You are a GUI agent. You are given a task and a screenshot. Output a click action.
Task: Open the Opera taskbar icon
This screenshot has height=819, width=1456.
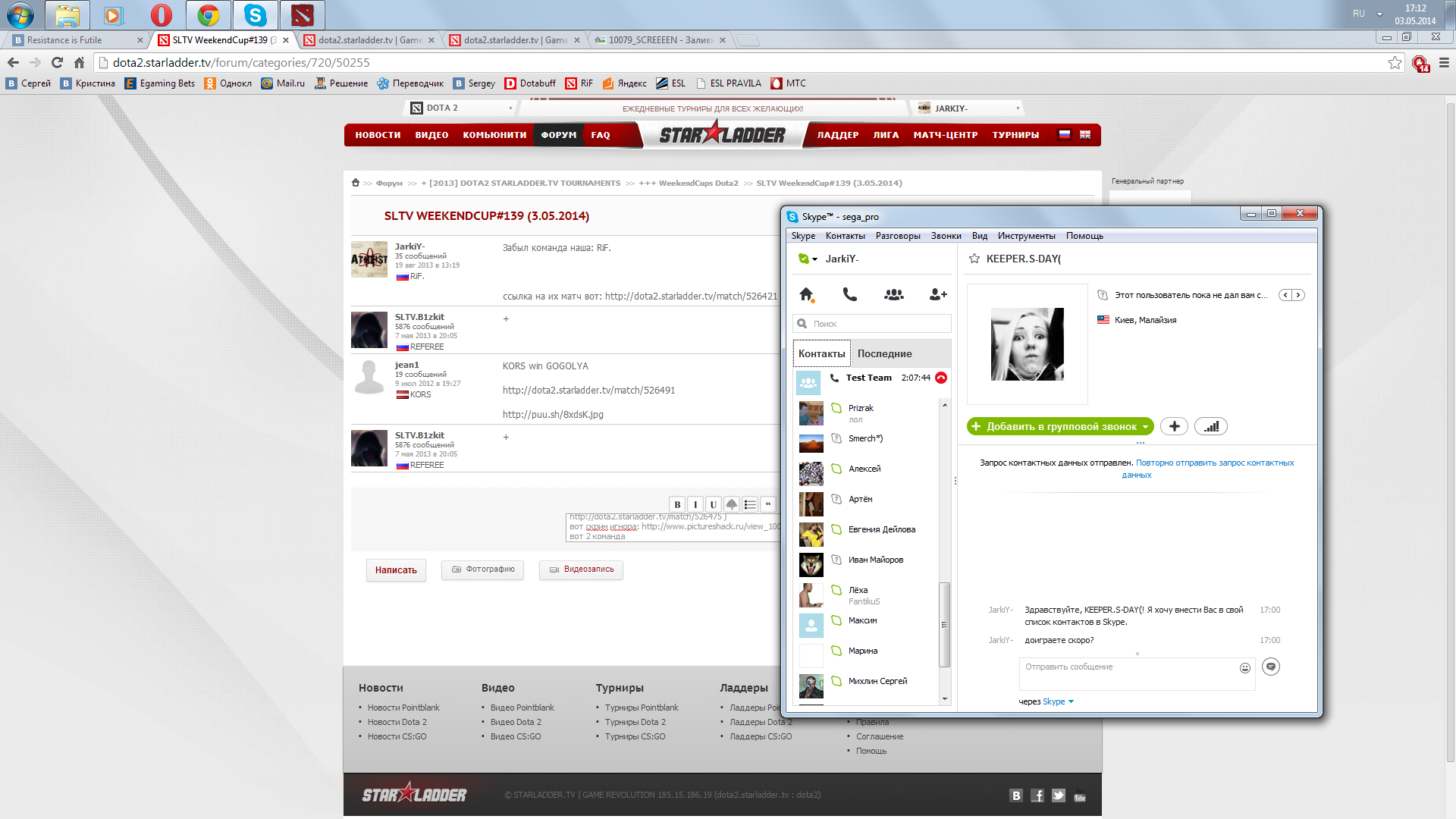point(161,14)
